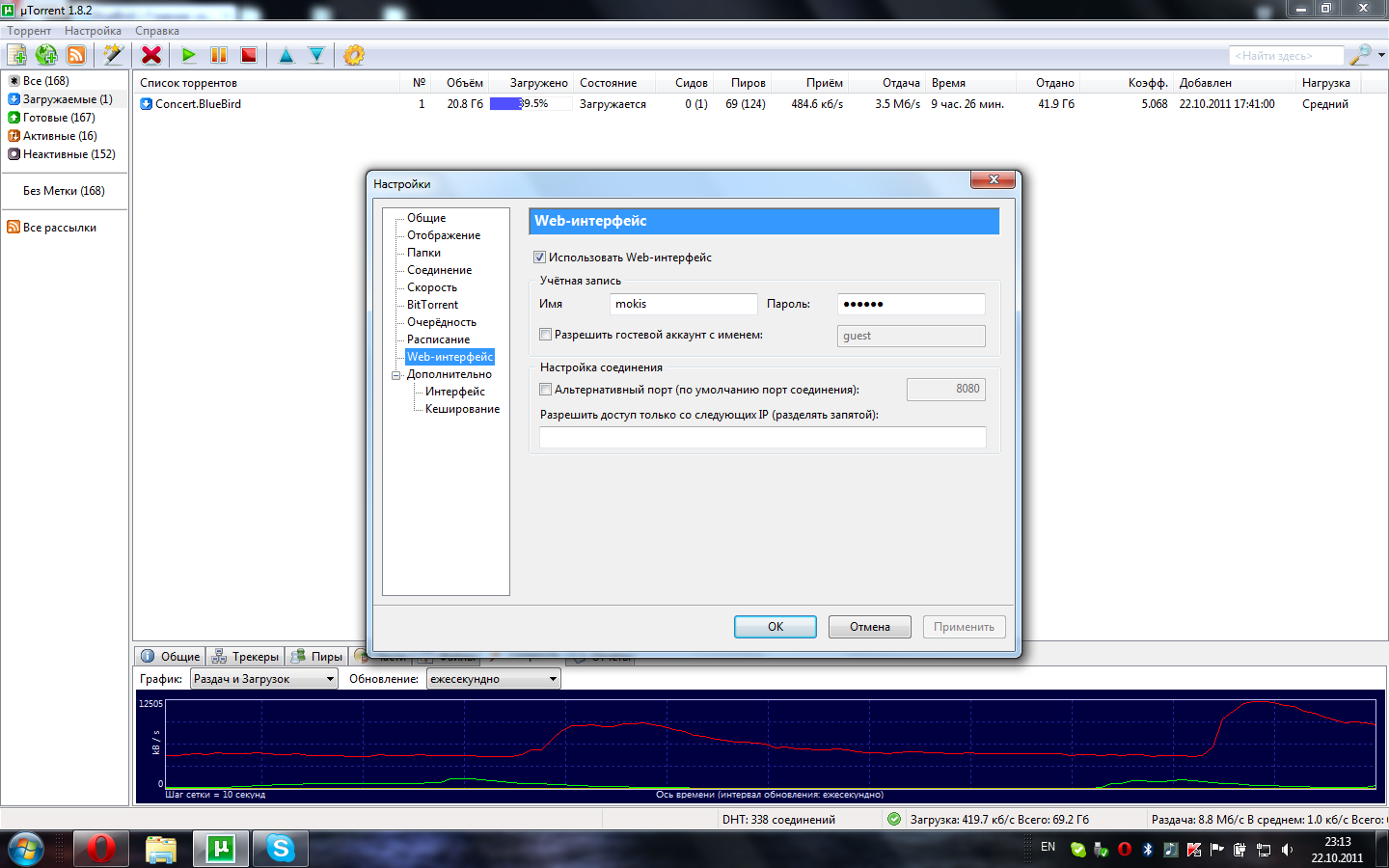1389x868 pixels.
Task: Click the µTorrent taskbar icon
Action: 221,849
